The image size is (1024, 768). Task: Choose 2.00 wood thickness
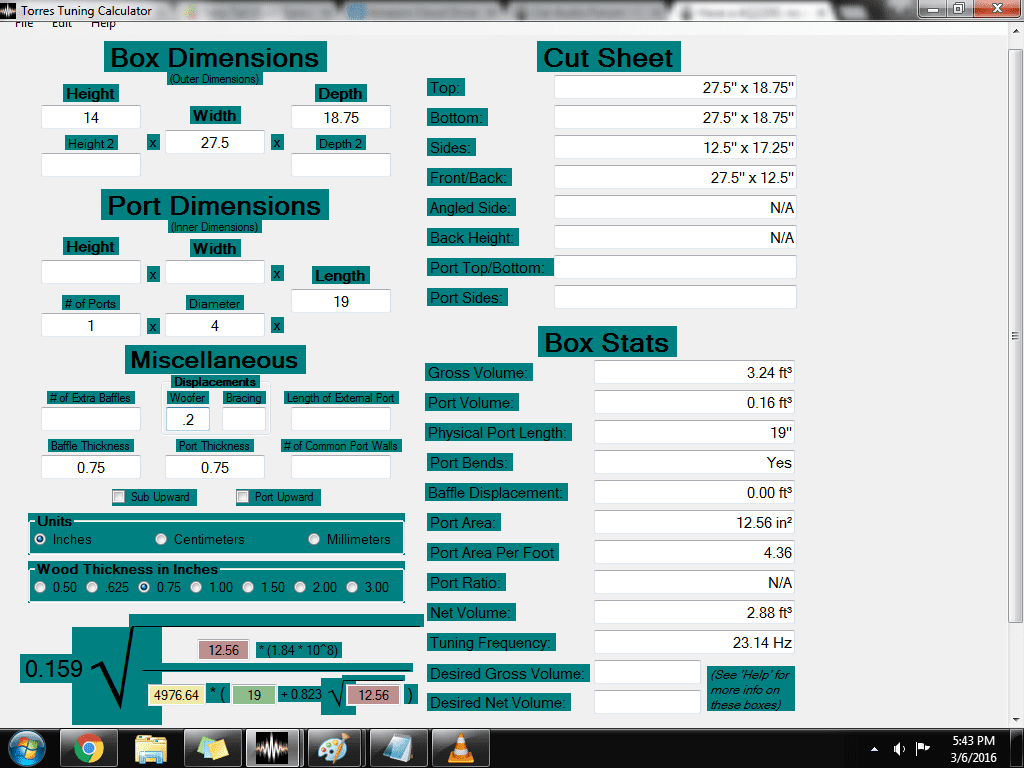coord(300,587)
